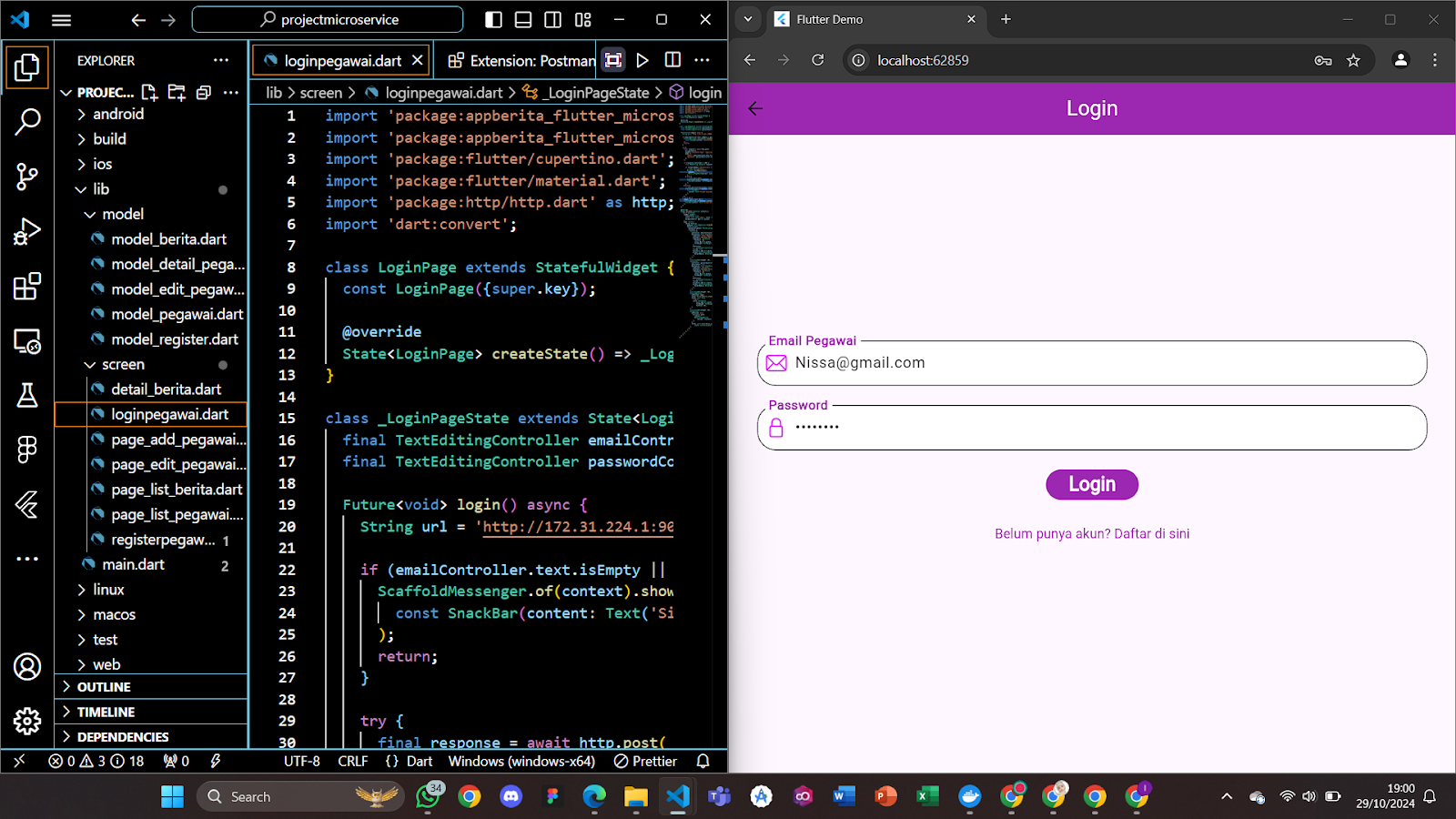Open the notifications bell in status bar
The width and height of the screenshot is (1456, 819).
(703, 761)
